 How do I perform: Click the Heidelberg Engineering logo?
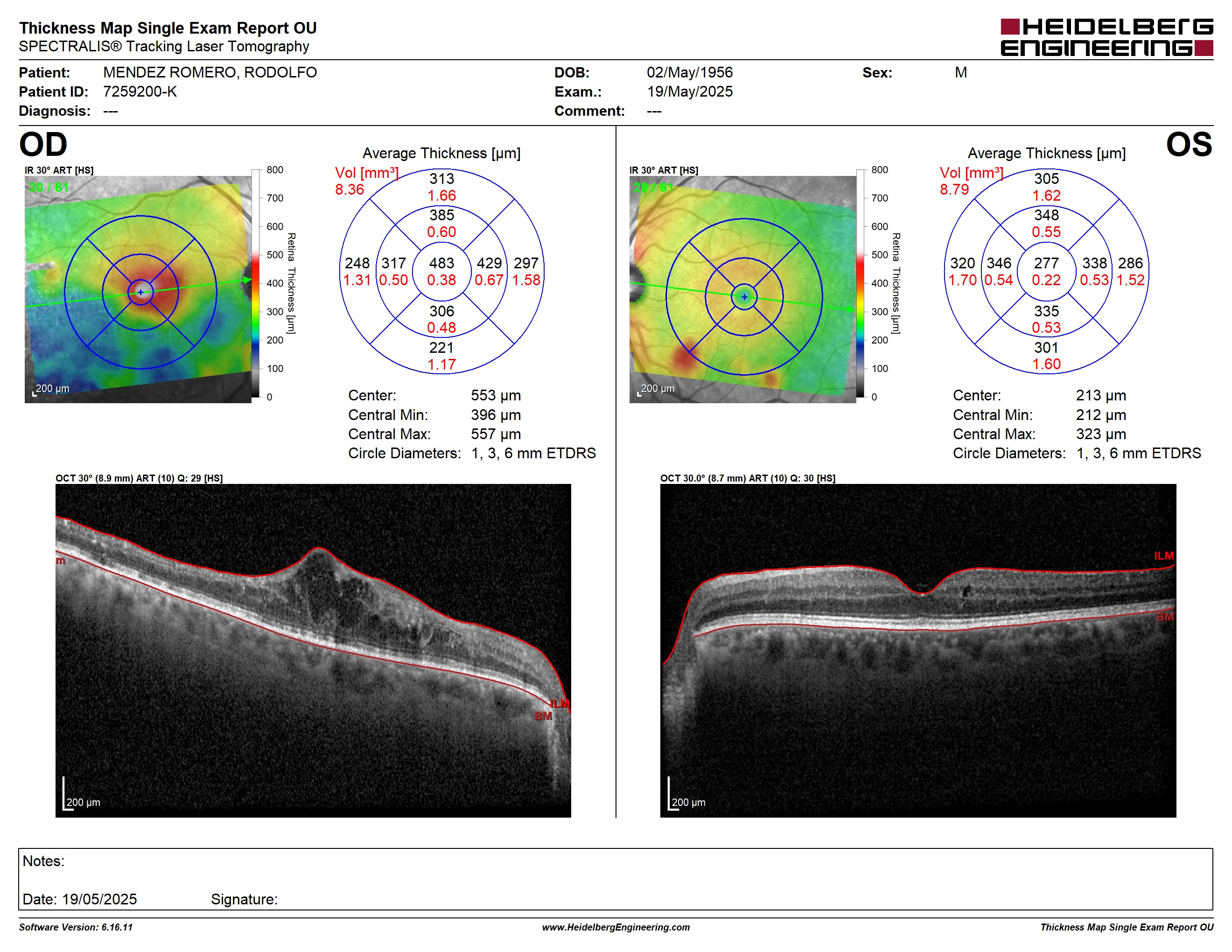pyautogui.click(x=1106, y=37)
